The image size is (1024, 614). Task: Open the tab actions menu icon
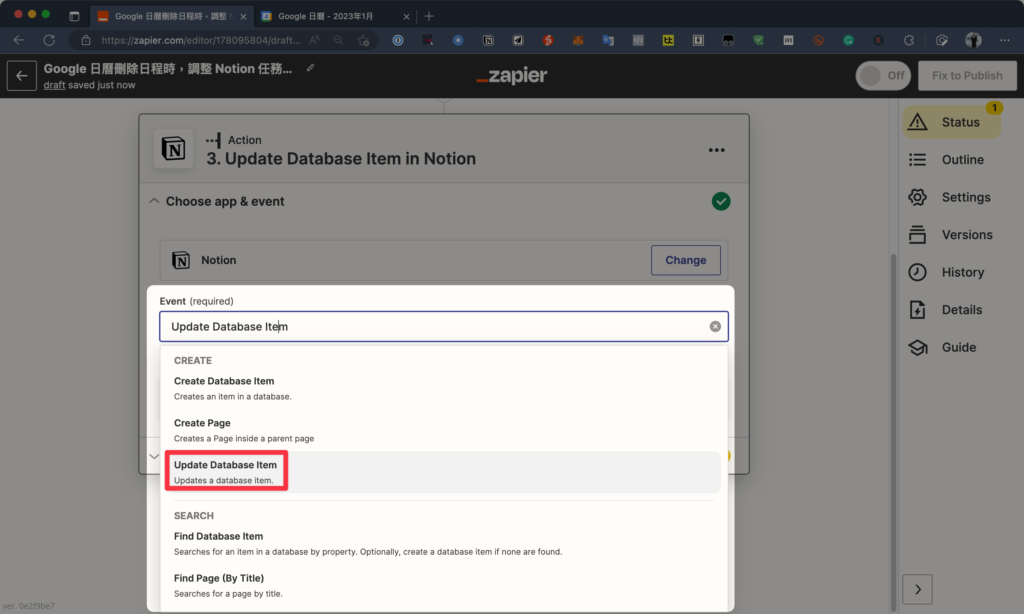coord(74,16)
